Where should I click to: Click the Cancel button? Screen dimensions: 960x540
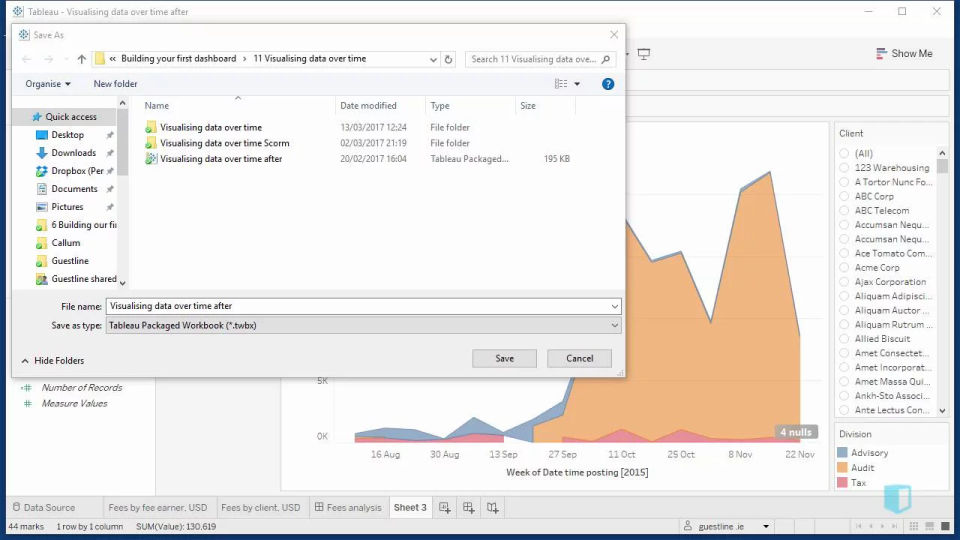click(579, 358)
